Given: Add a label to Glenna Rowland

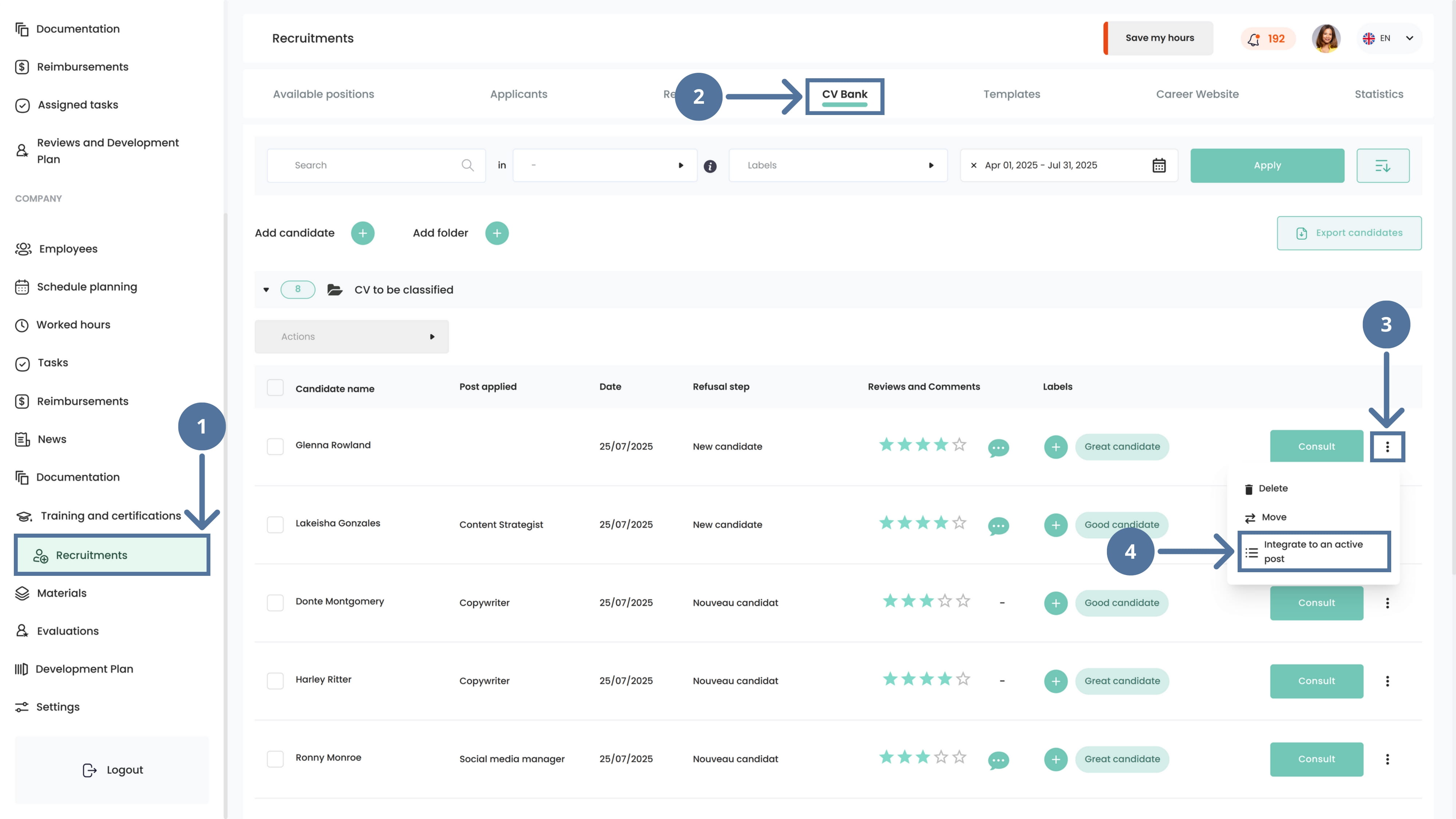Looking at the screenshot, I should tap(1055, 447).
